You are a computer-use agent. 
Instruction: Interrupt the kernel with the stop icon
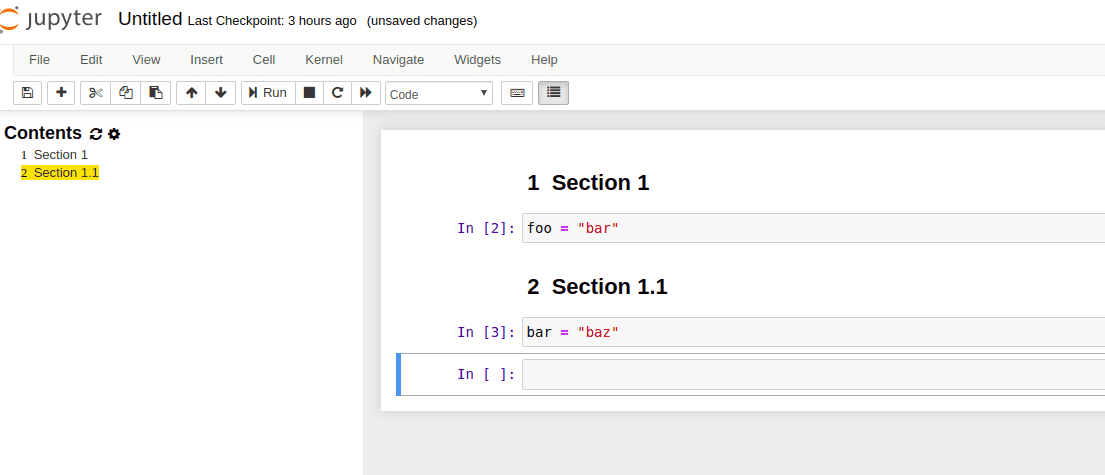(x=309, y=93)
